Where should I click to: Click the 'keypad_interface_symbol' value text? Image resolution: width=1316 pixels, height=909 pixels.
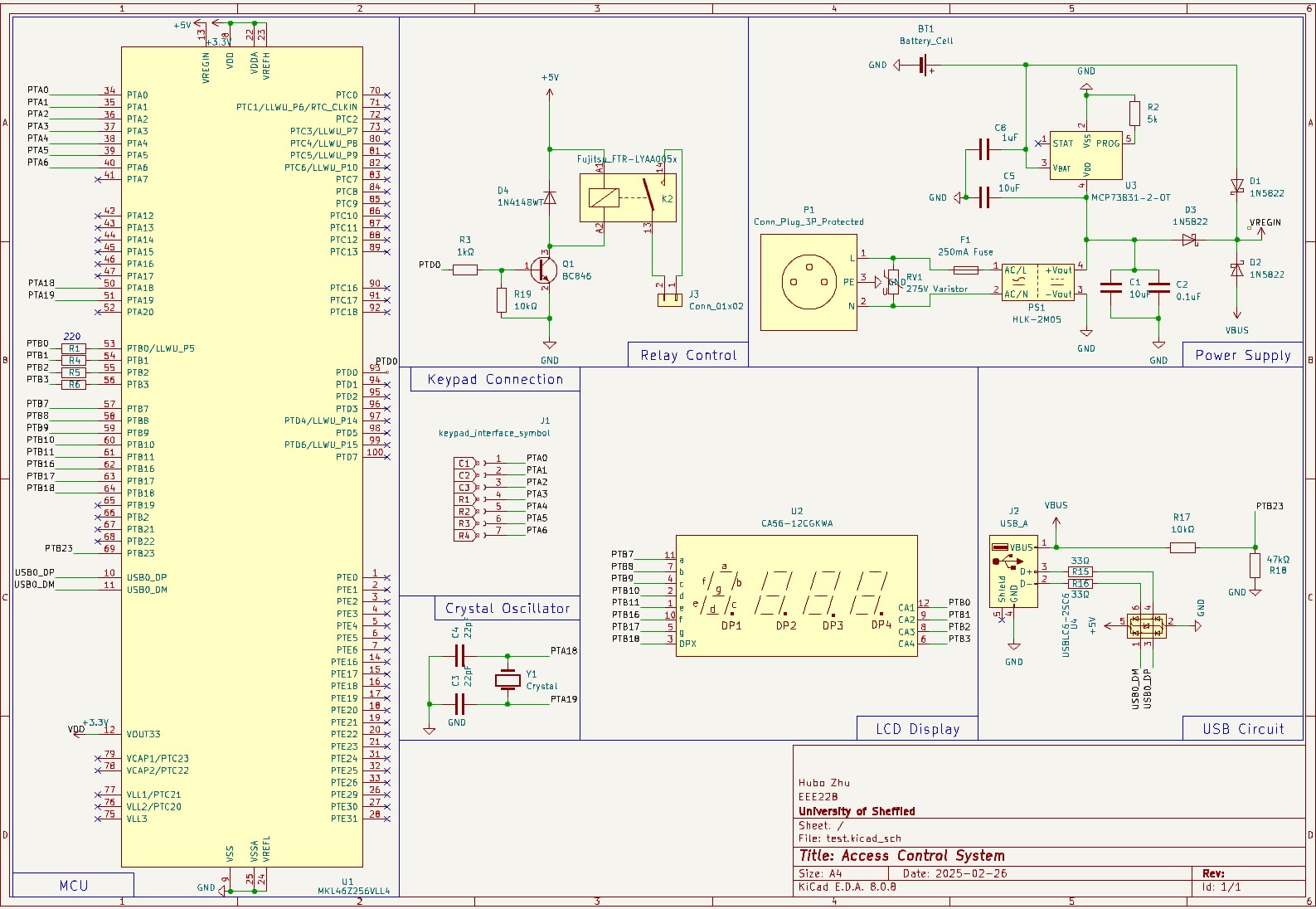pyautogui.click(x=494, y=433)
